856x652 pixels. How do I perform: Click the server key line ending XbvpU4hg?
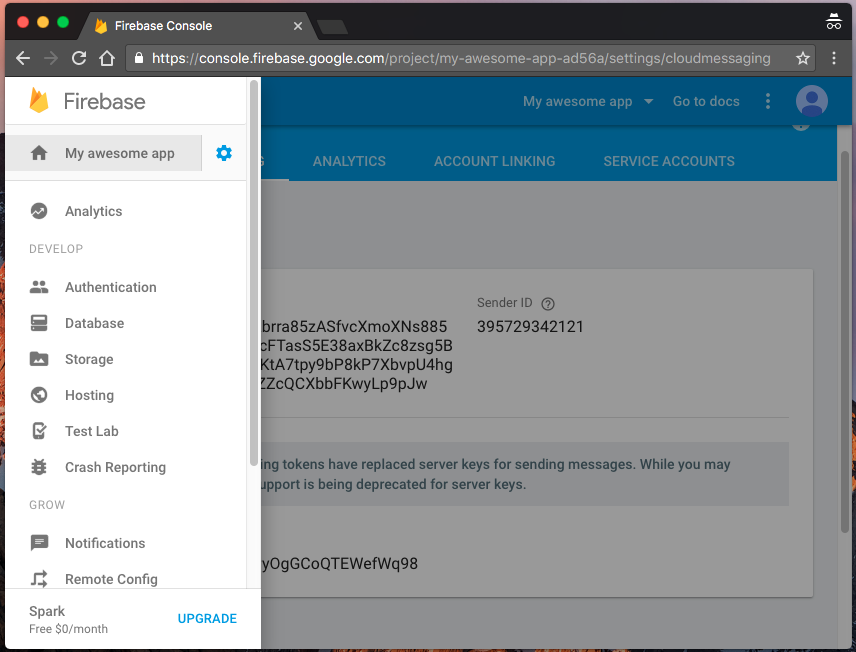pyautogui.click(x=357, y=365)
